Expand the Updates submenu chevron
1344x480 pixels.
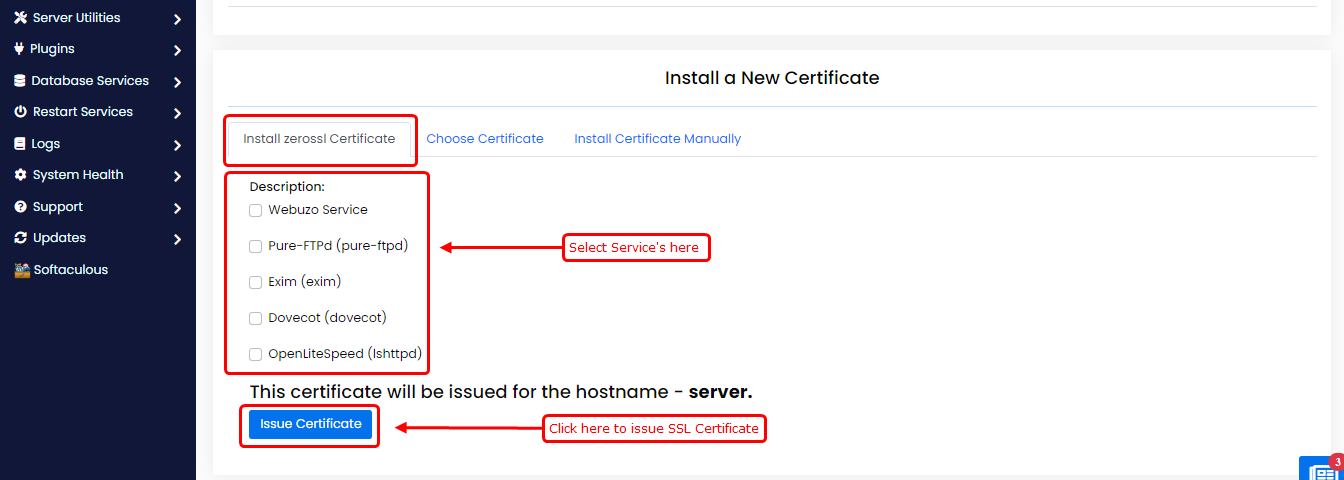click(x=177, y=239)
